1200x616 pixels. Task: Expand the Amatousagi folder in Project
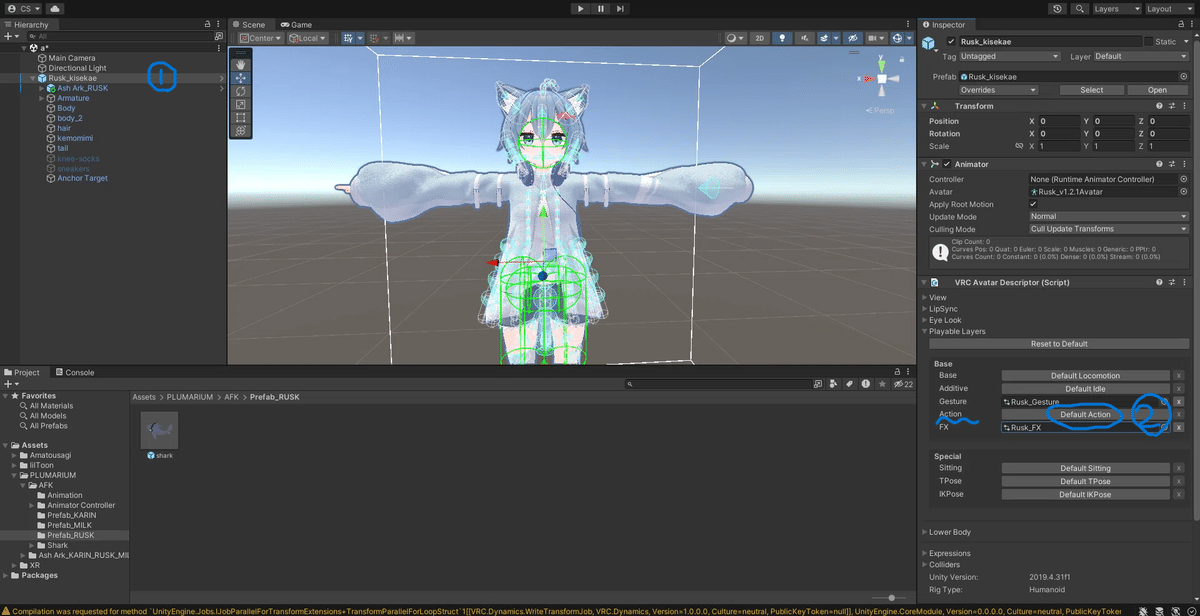15,455
